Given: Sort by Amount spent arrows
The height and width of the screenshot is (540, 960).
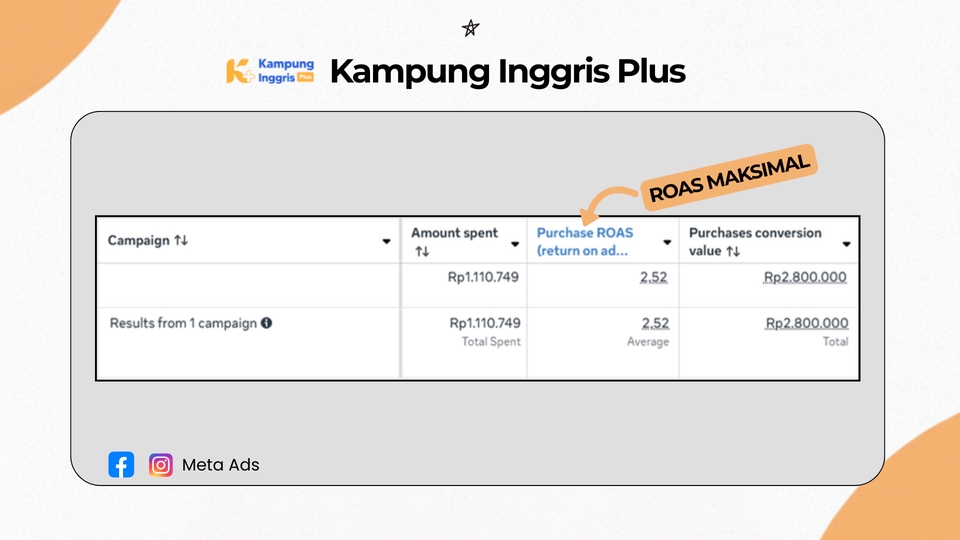Looking at the screenshot, I should pyautogui.click(x=422, y=251).
